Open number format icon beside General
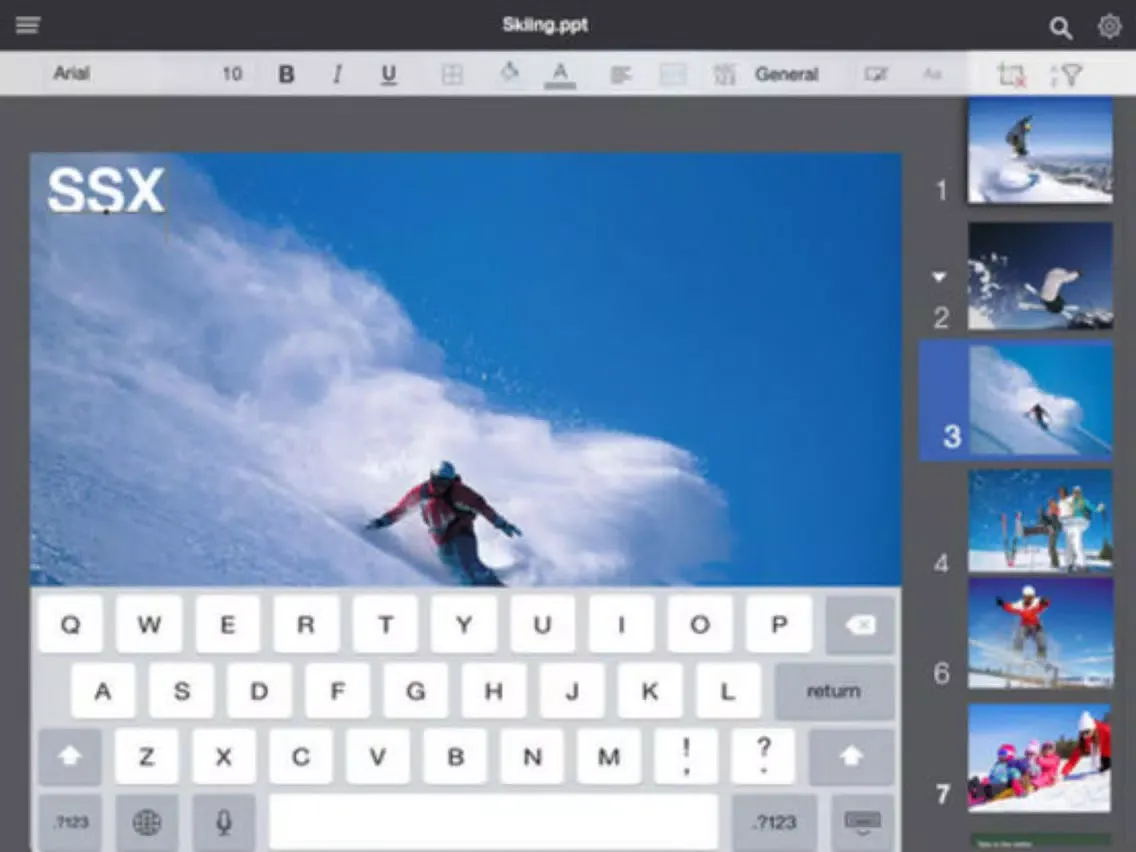The width and height of the screenshot is (1136, 852). [x=724, y=74]
